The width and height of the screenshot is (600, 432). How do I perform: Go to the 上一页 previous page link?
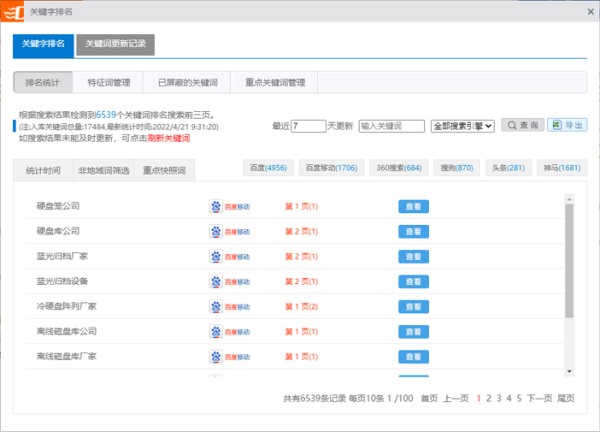tap(456, 398)
